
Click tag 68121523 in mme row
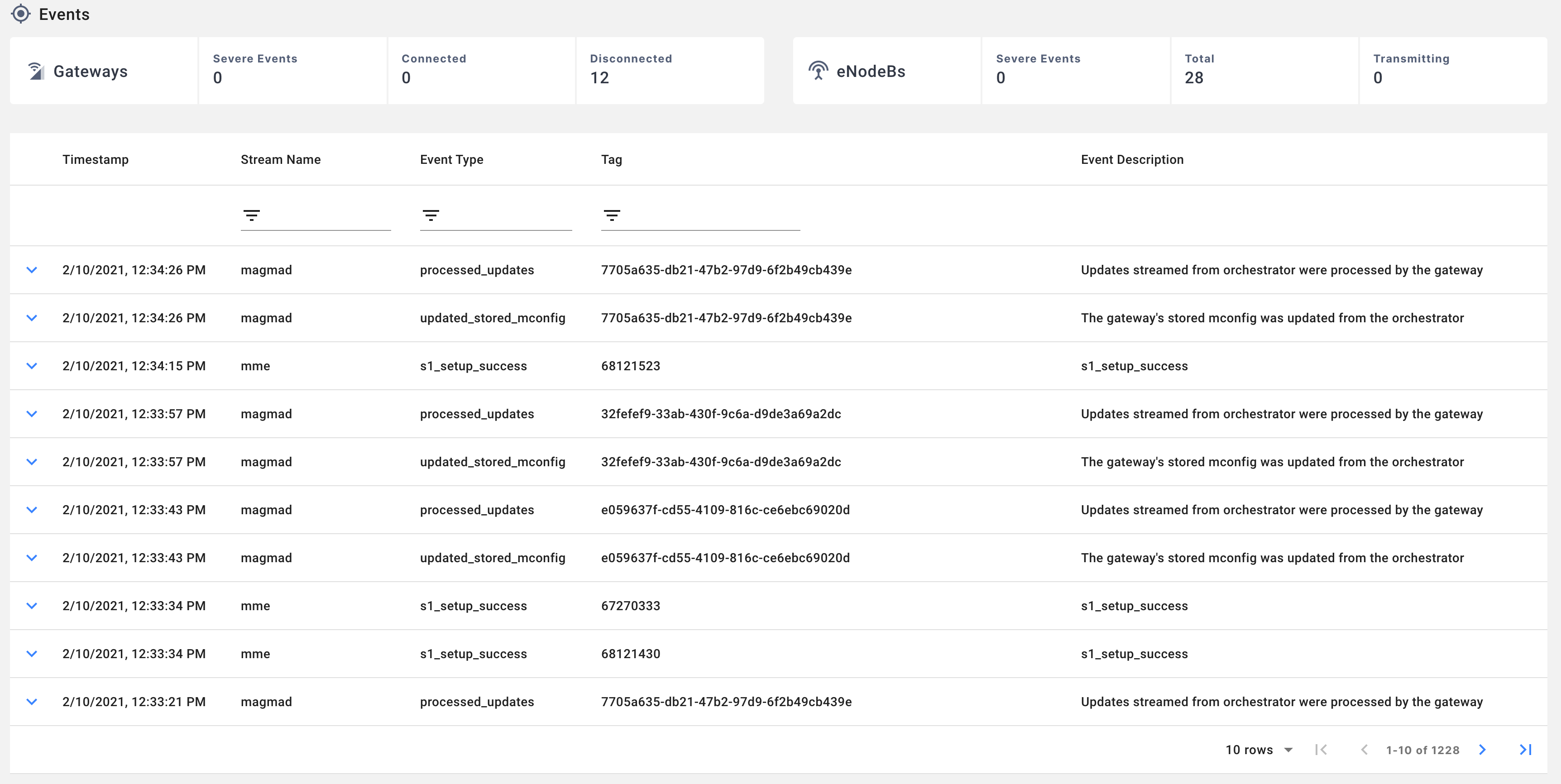pos(630,366)
